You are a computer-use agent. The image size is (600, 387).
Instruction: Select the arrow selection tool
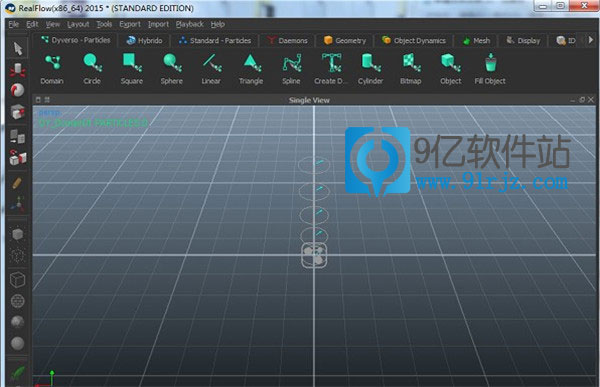coord(18,49)
